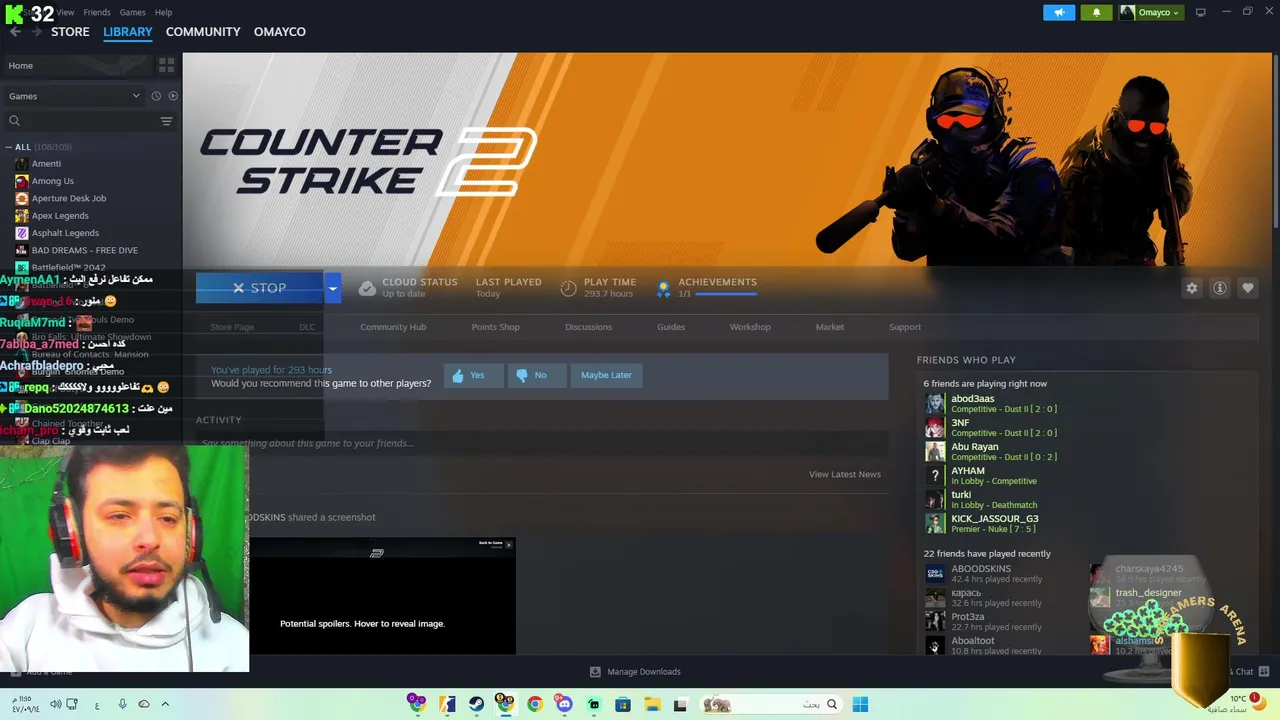Click the Maybe Later button

pyautogui.click(x=606, y=375)
